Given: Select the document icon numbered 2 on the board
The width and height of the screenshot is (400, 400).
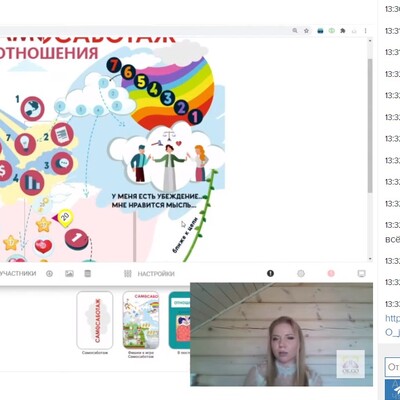Looking at the screenshot, I should (x=62, y=134).
